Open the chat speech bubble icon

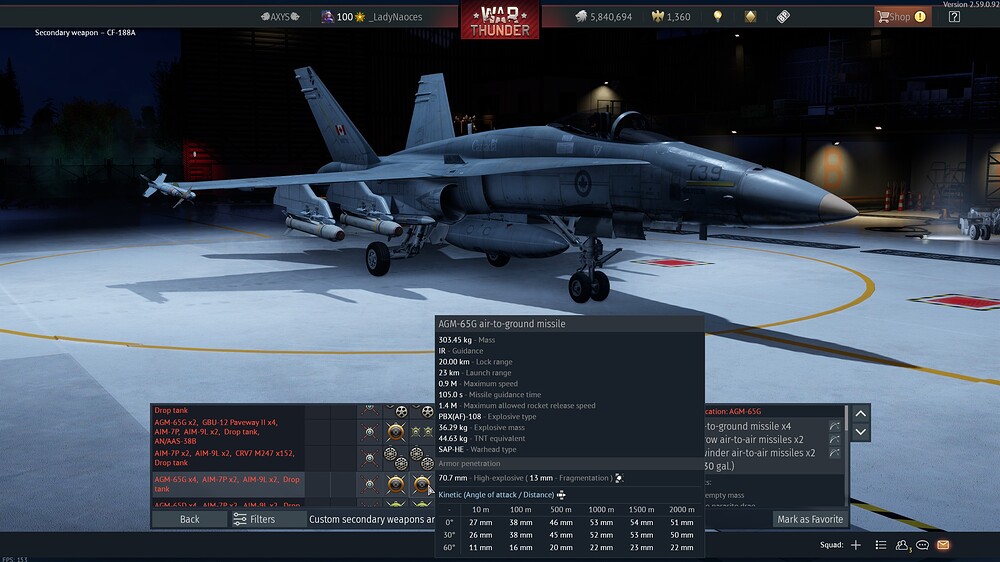click(x=922, y=545)
